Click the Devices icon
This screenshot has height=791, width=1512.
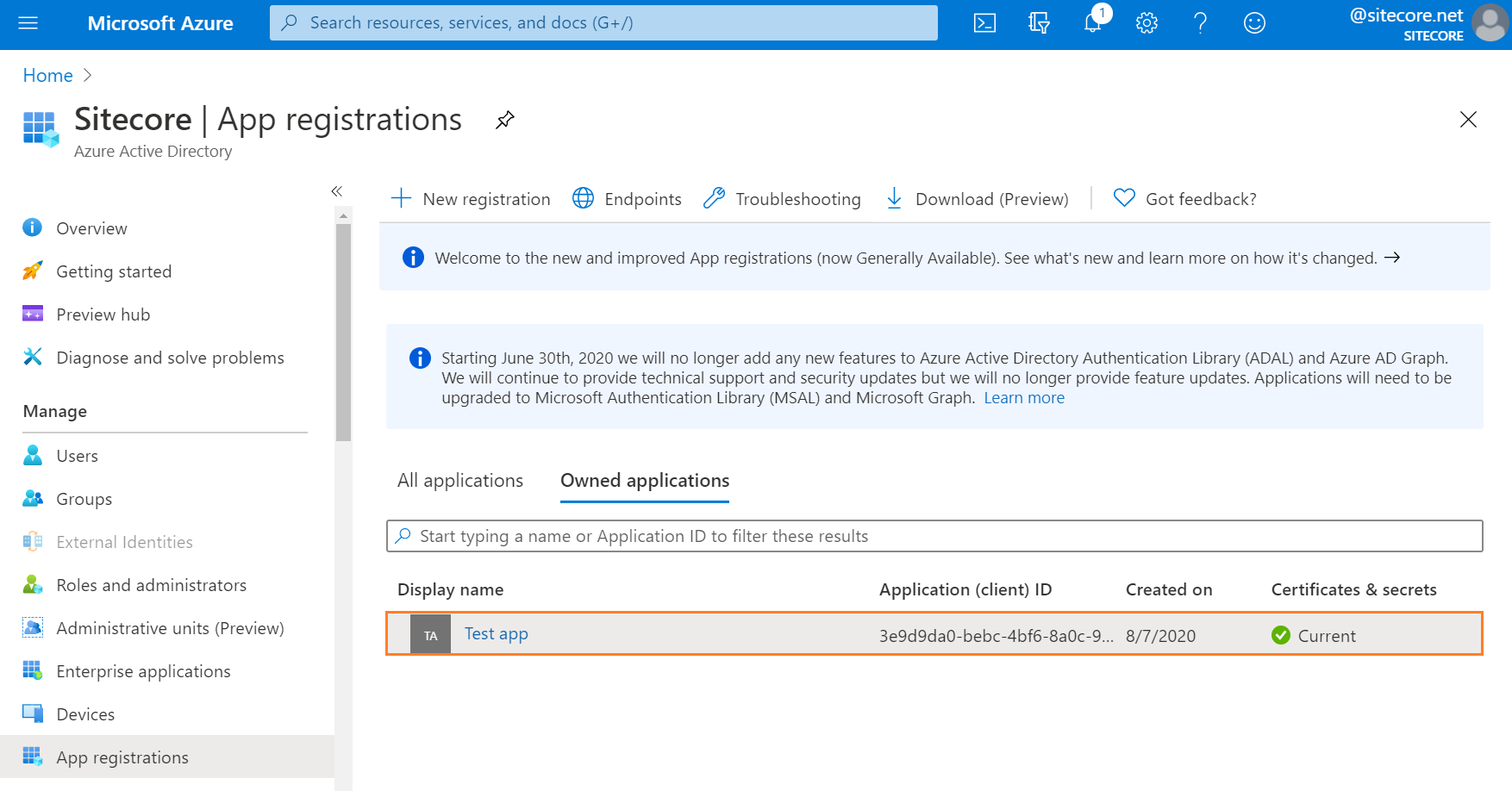click(32, 713)
